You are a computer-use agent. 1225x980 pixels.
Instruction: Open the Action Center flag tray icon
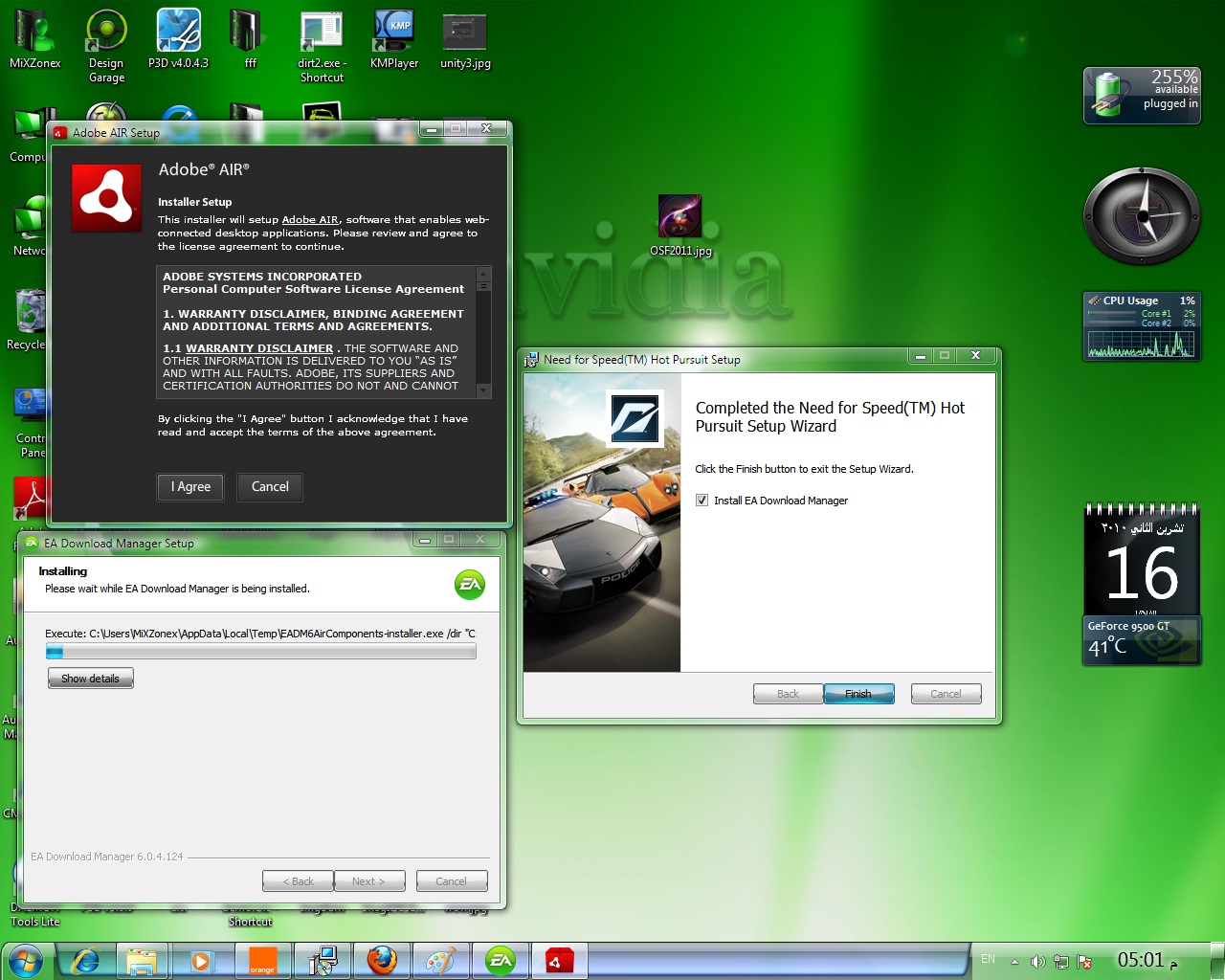(x=1084, y=962)
